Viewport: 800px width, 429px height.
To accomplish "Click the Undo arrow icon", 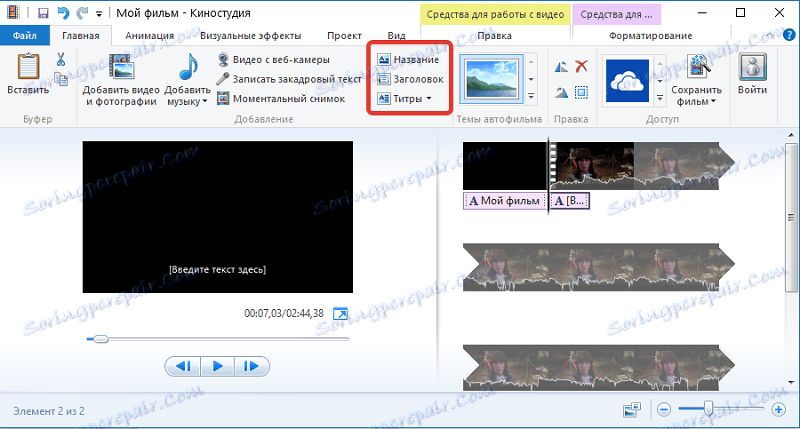I will [63, 13].
